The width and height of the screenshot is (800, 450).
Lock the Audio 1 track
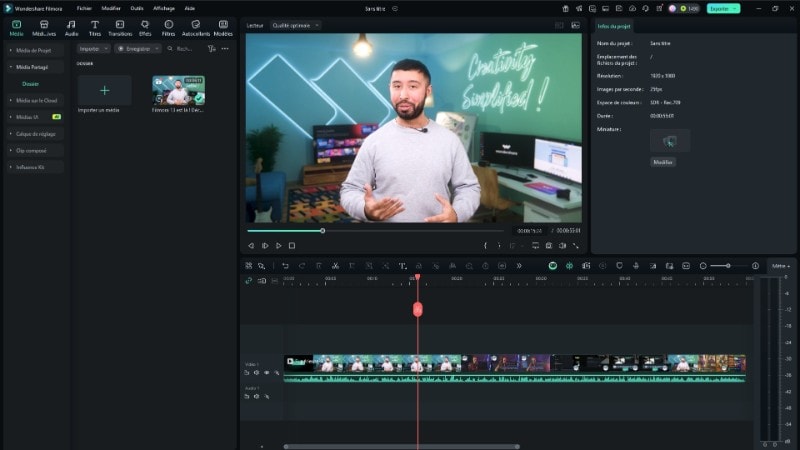247,396
